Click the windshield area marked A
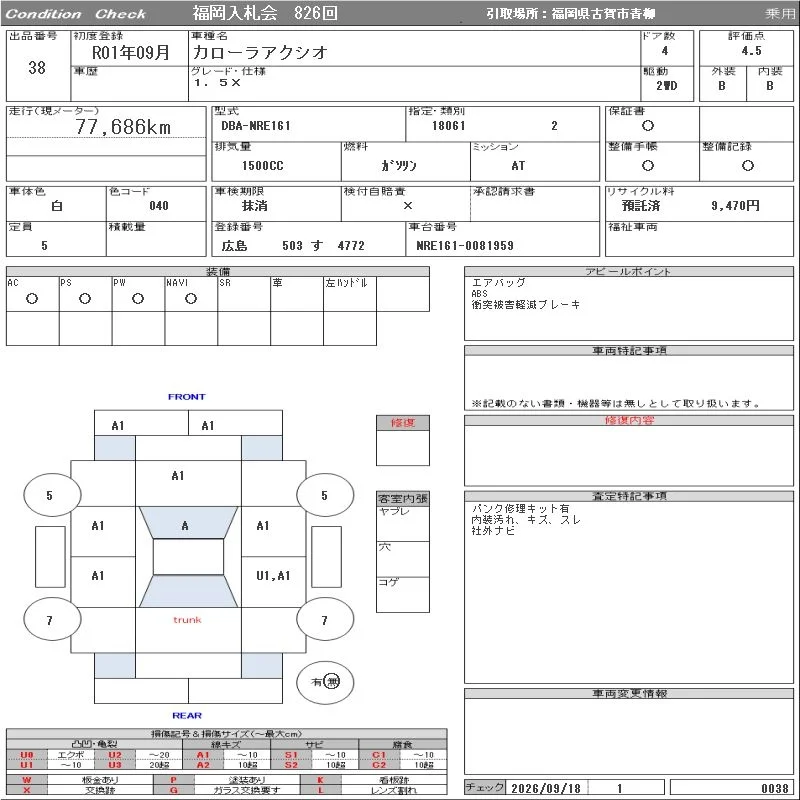The image size is (800, 800). [188, 522]
